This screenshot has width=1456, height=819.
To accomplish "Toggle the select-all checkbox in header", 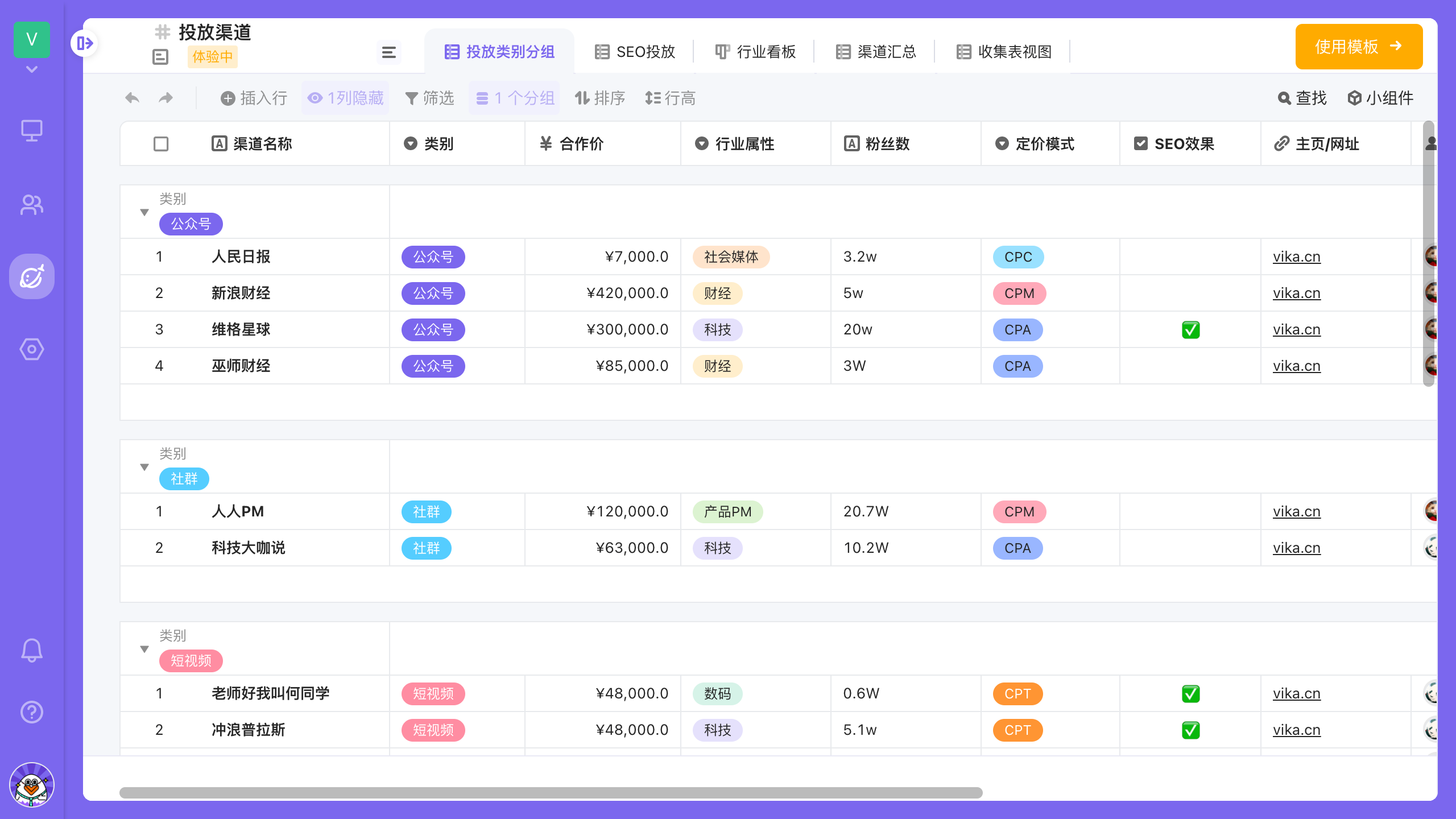I will point(161,144).
